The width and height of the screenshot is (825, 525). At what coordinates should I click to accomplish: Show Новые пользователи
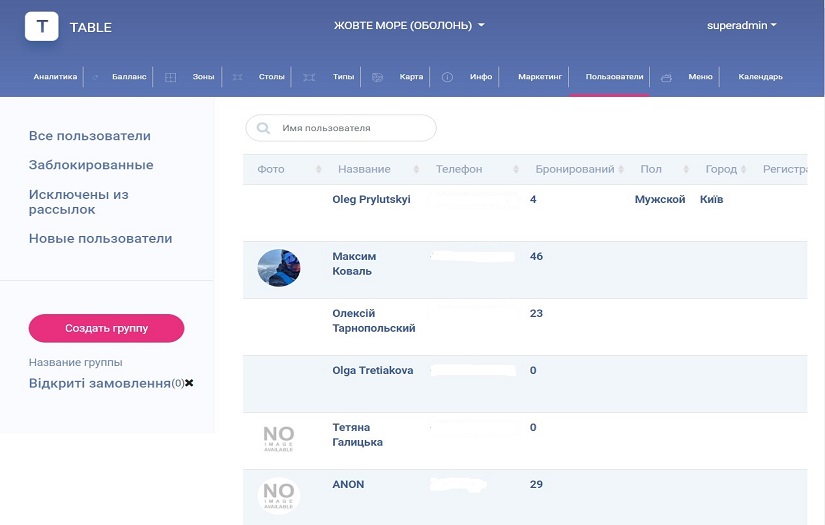[x=100, y=238]
